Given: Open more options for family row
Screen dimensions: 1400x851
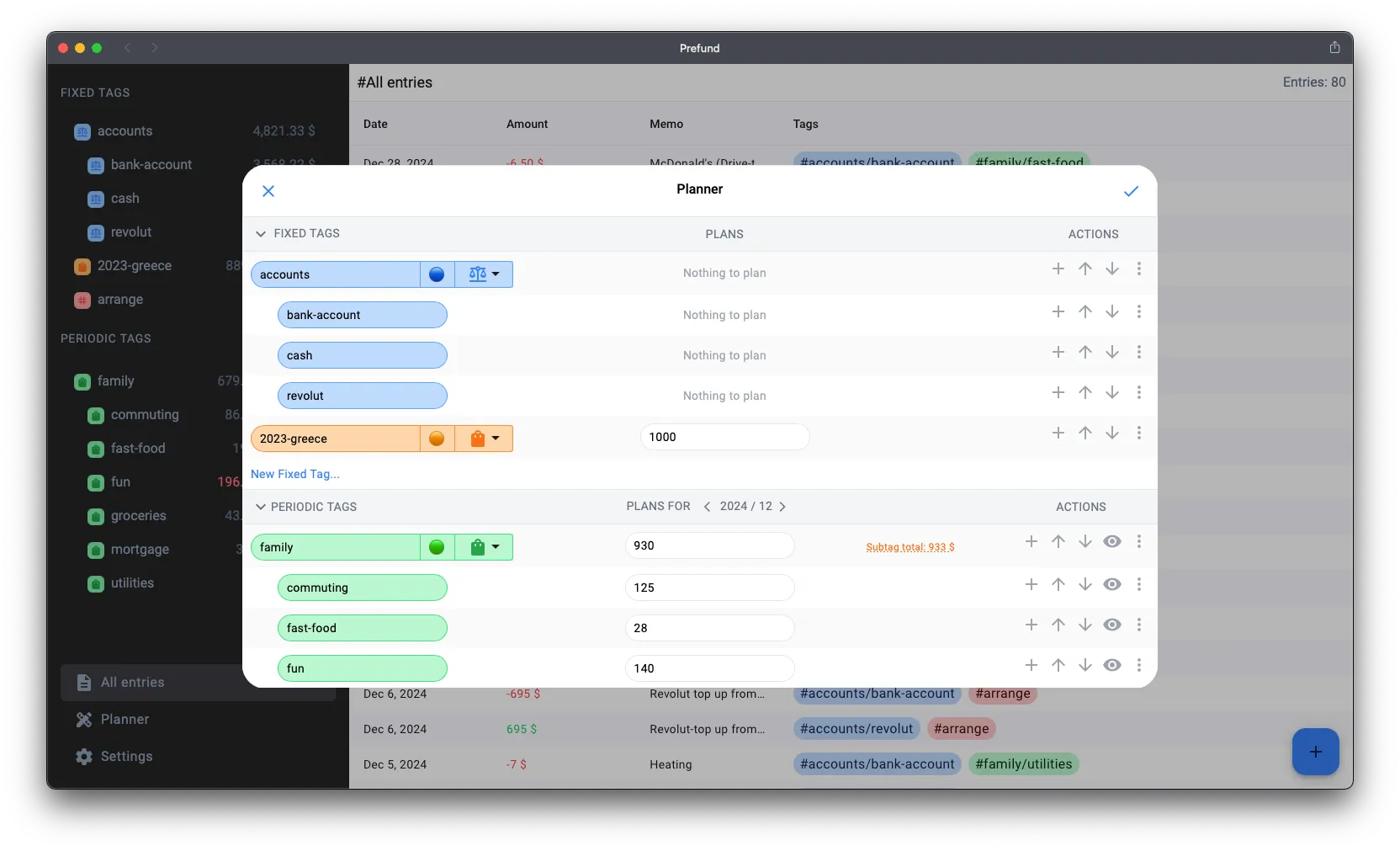Looking at the screenshot, I should [1139, 541].
